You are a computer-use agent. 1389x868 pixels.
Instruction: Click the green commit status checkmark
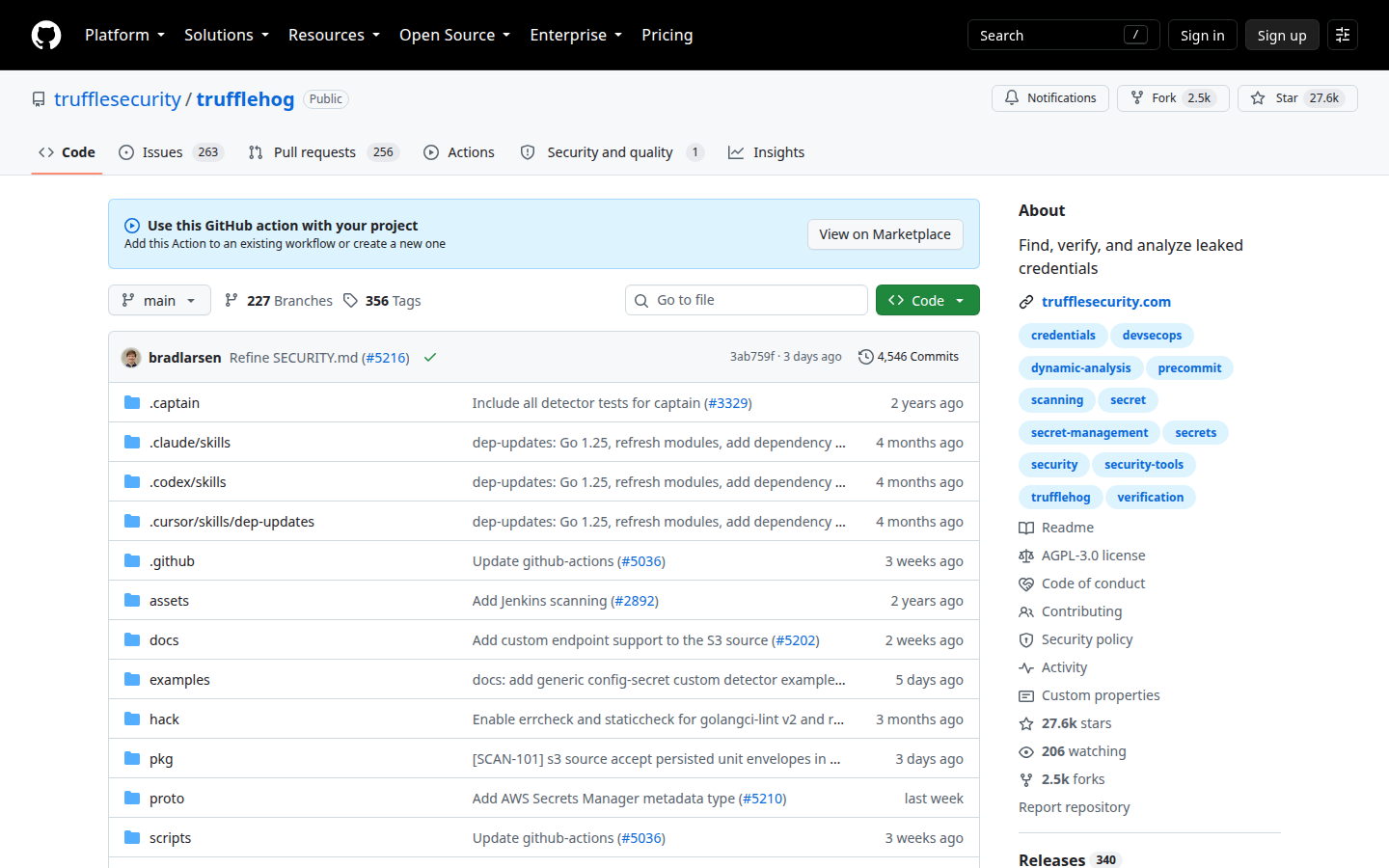pos(430,357)
